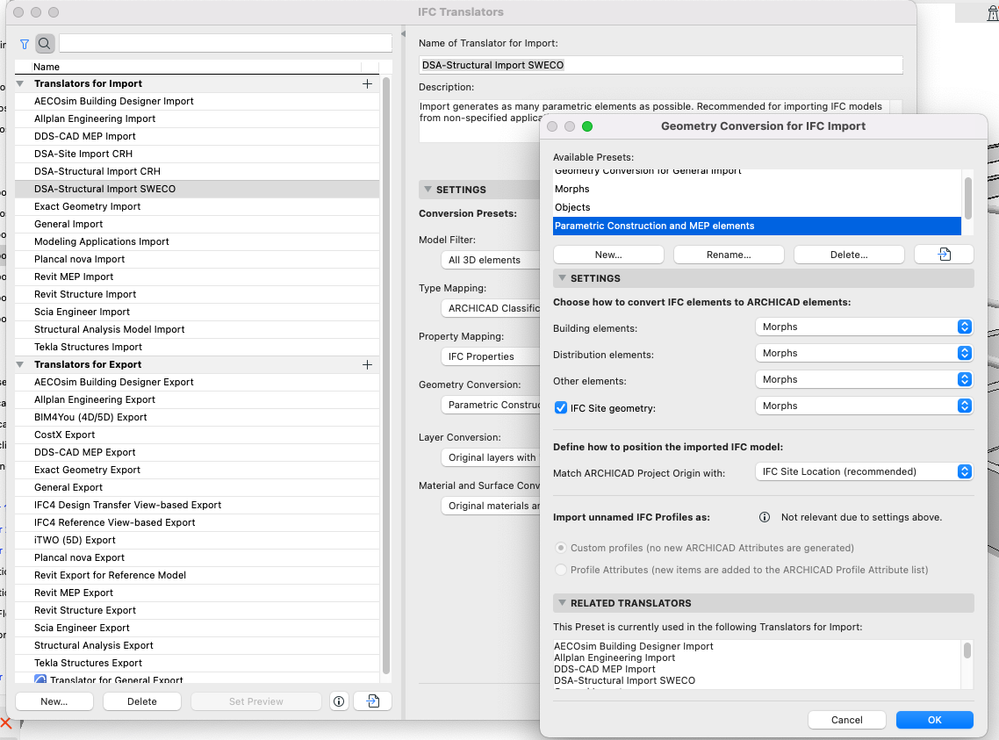Screen dimensions: 999x740
Task: Select Revit Export for Reference Model
Action: 197,575
